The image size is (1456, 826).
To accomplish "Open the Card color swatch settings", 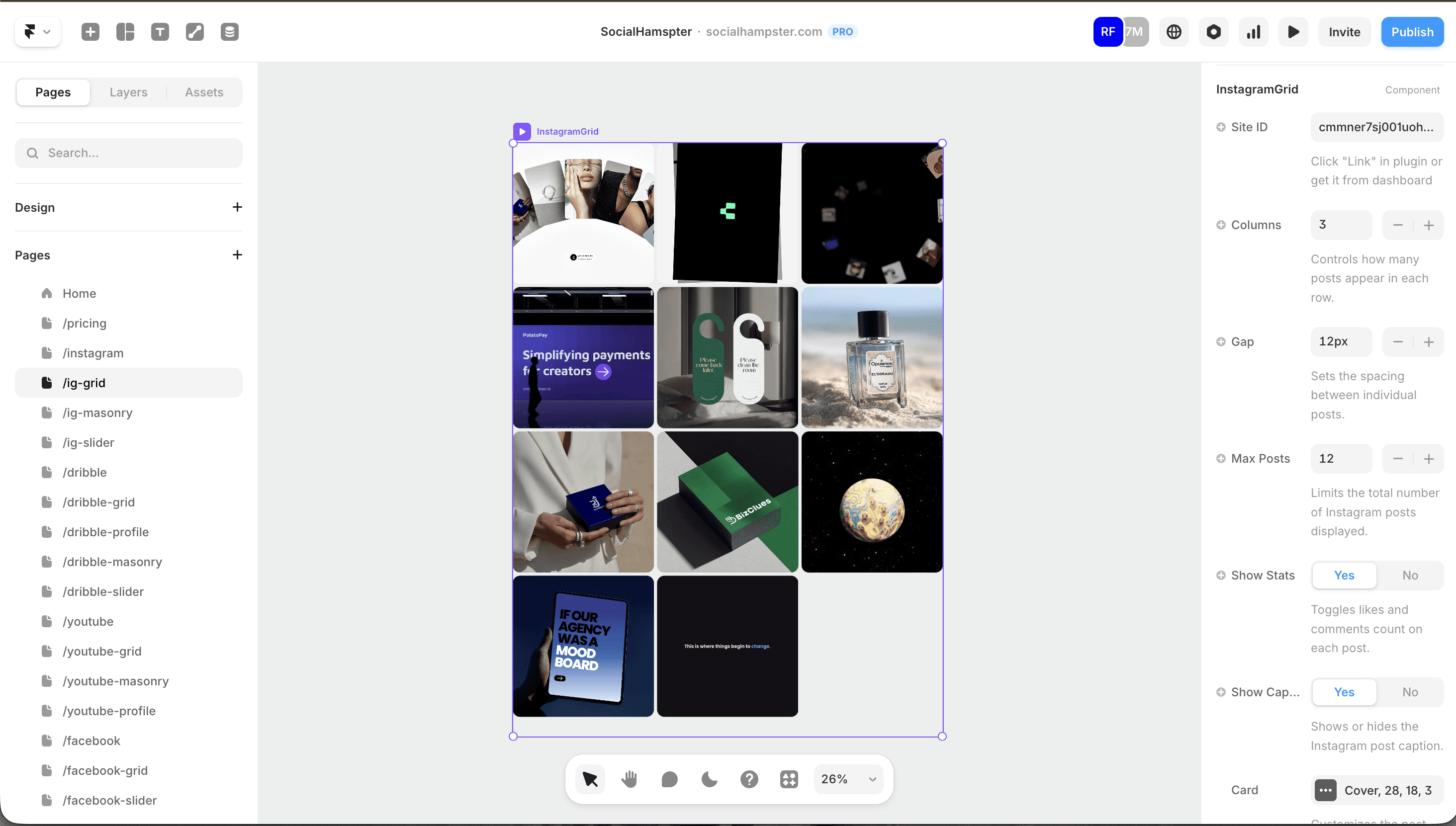I will pyautogui.click(x=1325, y=790).
